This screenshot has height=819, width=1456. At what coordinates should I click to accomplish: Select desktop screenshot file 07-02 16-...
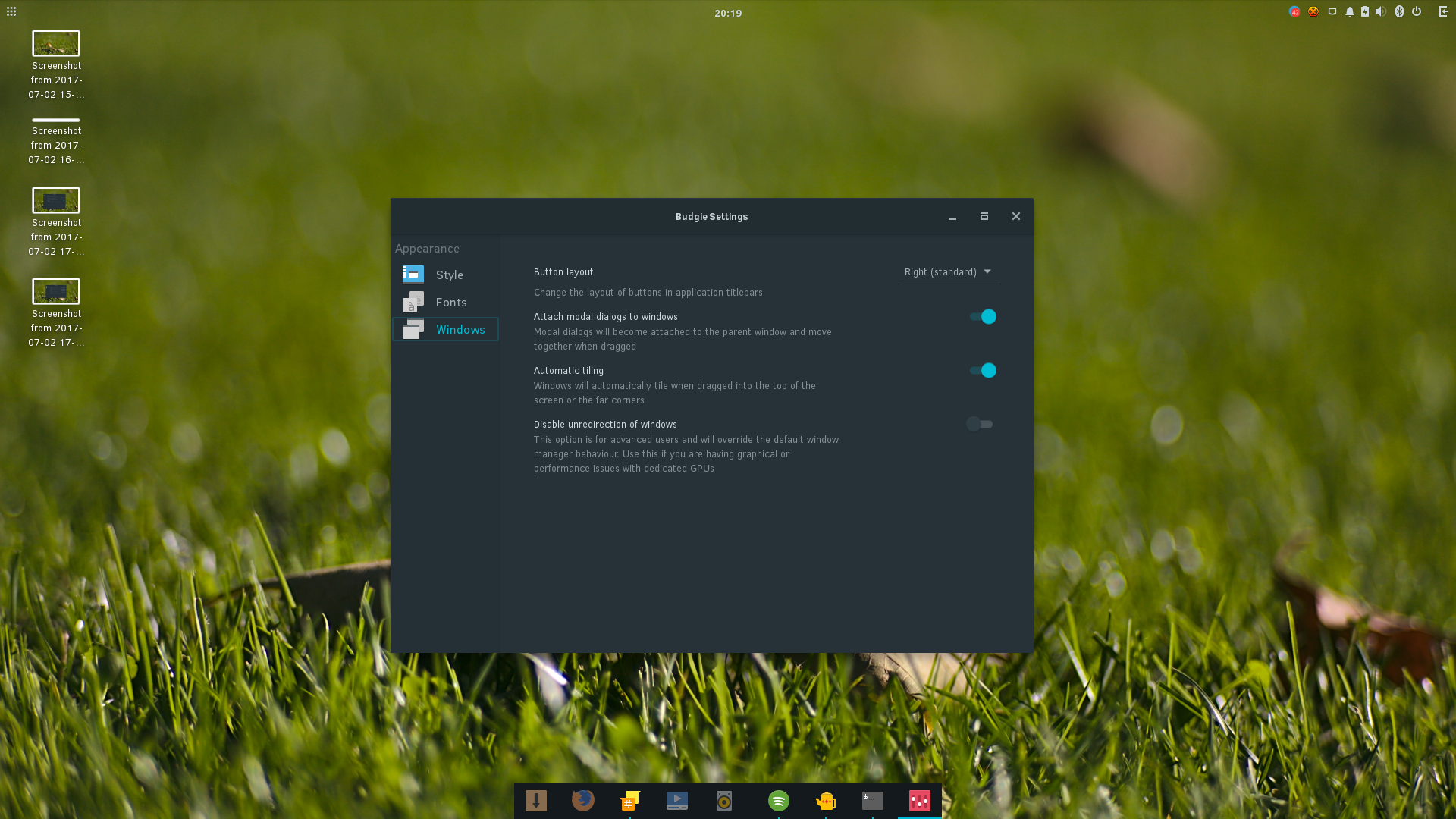point(56,142)
